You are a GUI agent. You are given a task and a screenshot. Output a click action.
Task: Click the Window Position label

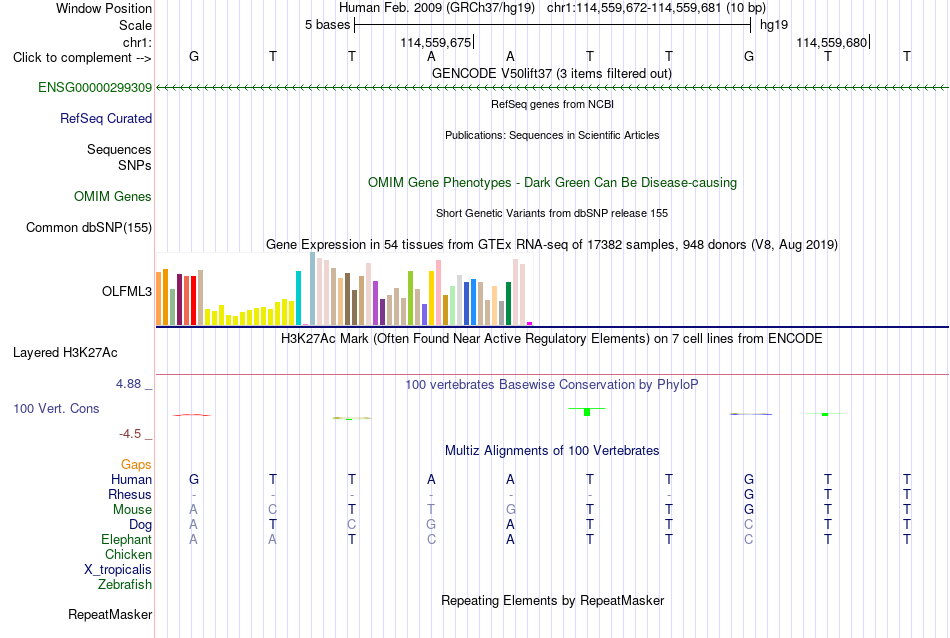tap(104, 8)
